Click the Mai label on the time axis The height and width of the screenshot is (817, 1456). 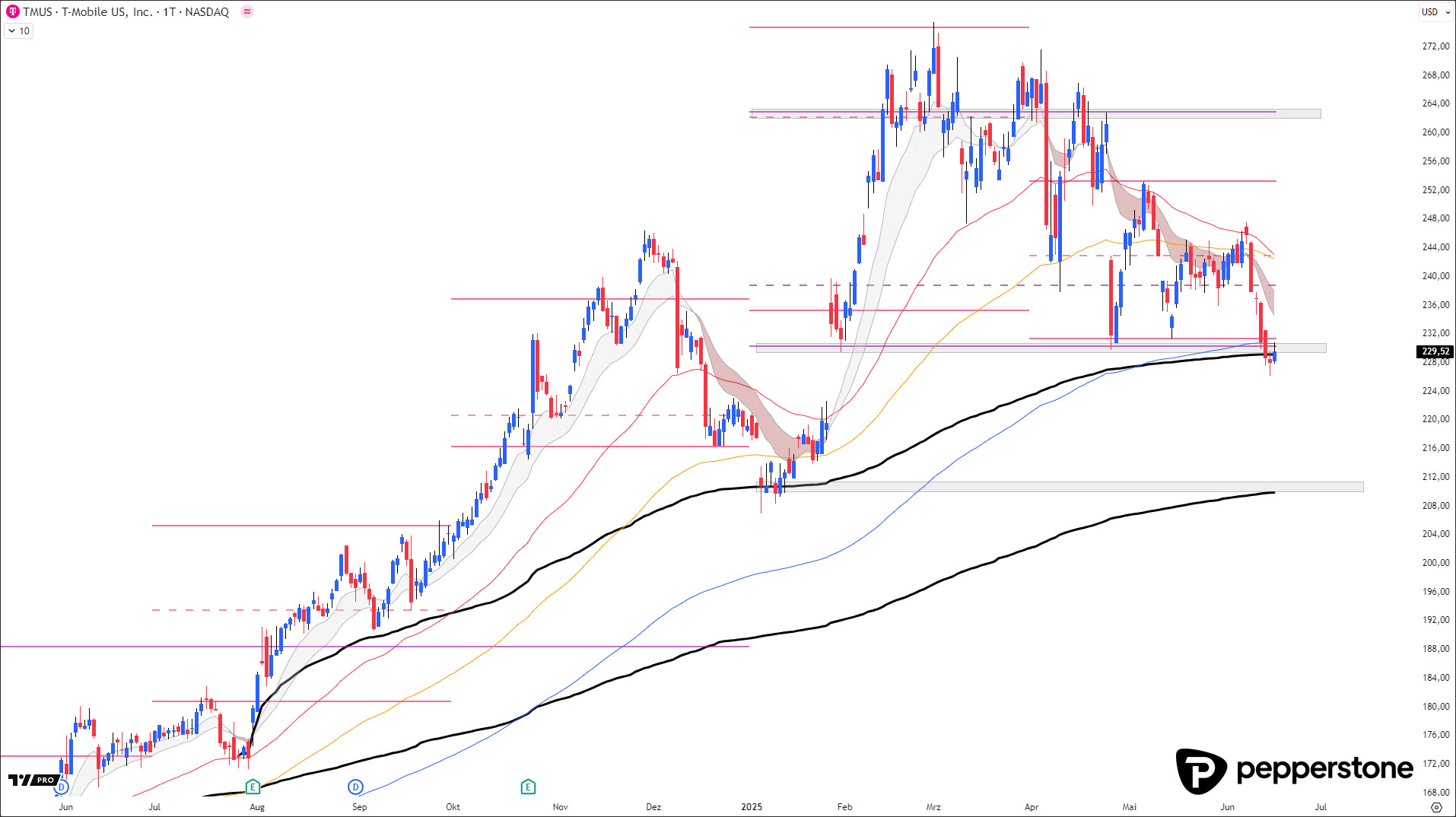pos(1130,807)
